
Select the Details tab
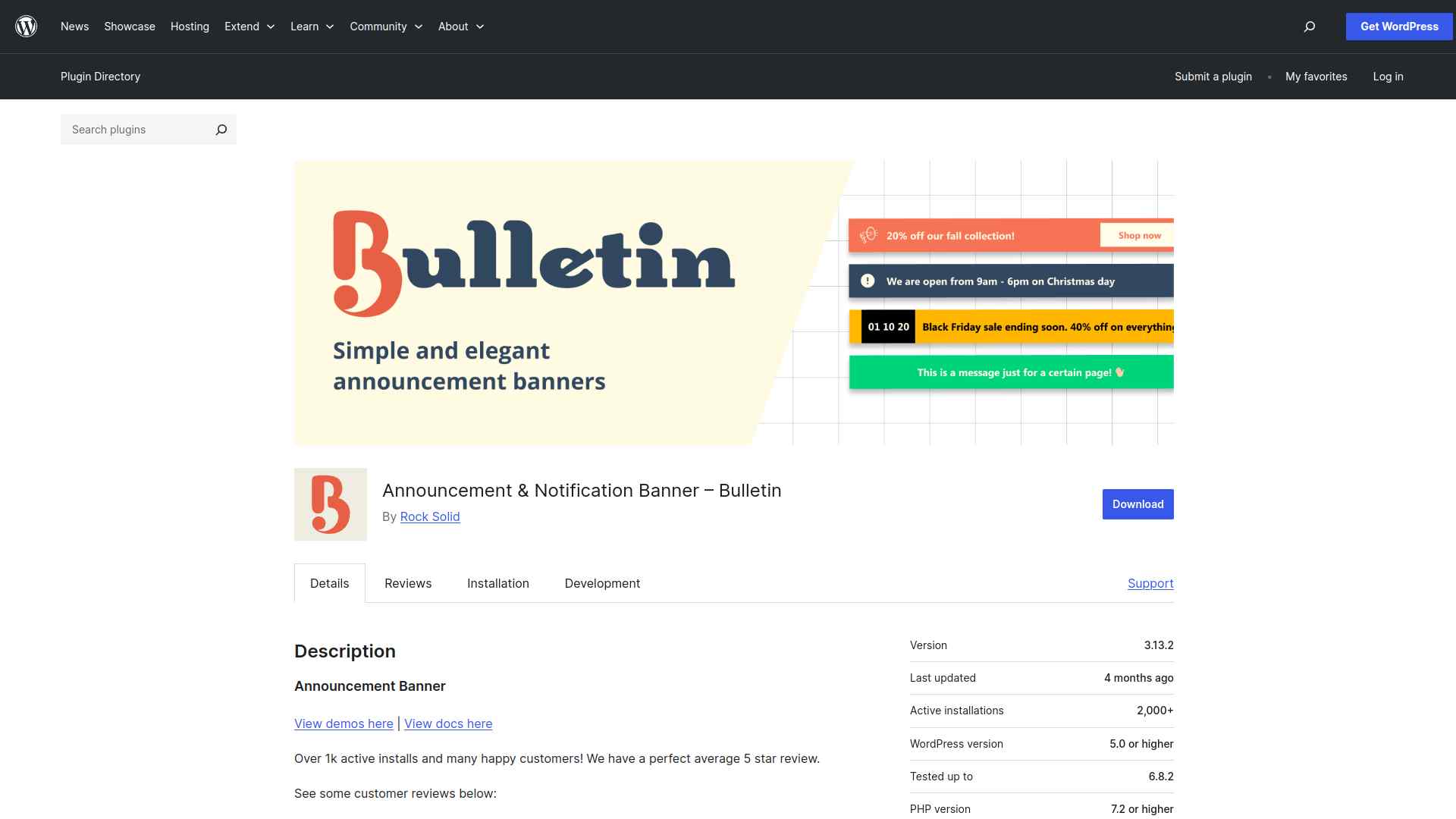[329, 583]
